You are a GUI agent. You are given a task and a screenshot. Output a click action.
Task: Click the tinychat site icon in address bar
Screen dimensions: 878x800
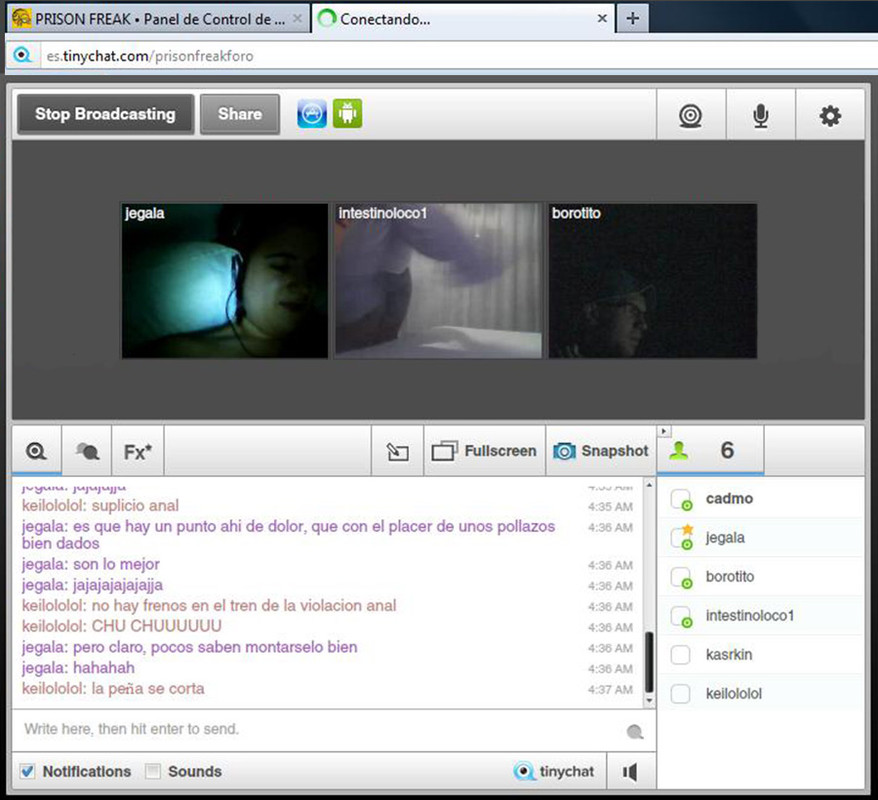22,55
